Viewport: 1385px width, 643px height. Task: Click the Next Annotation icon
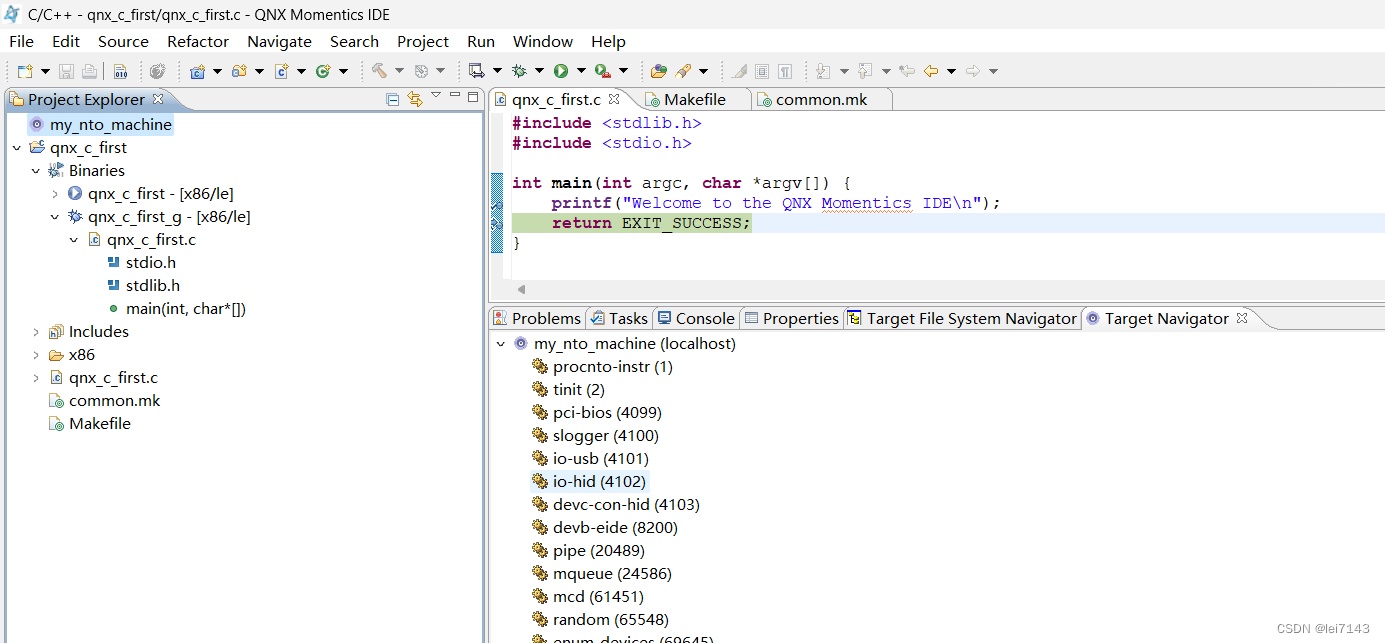pyautogui.click(x=823, y=71)
